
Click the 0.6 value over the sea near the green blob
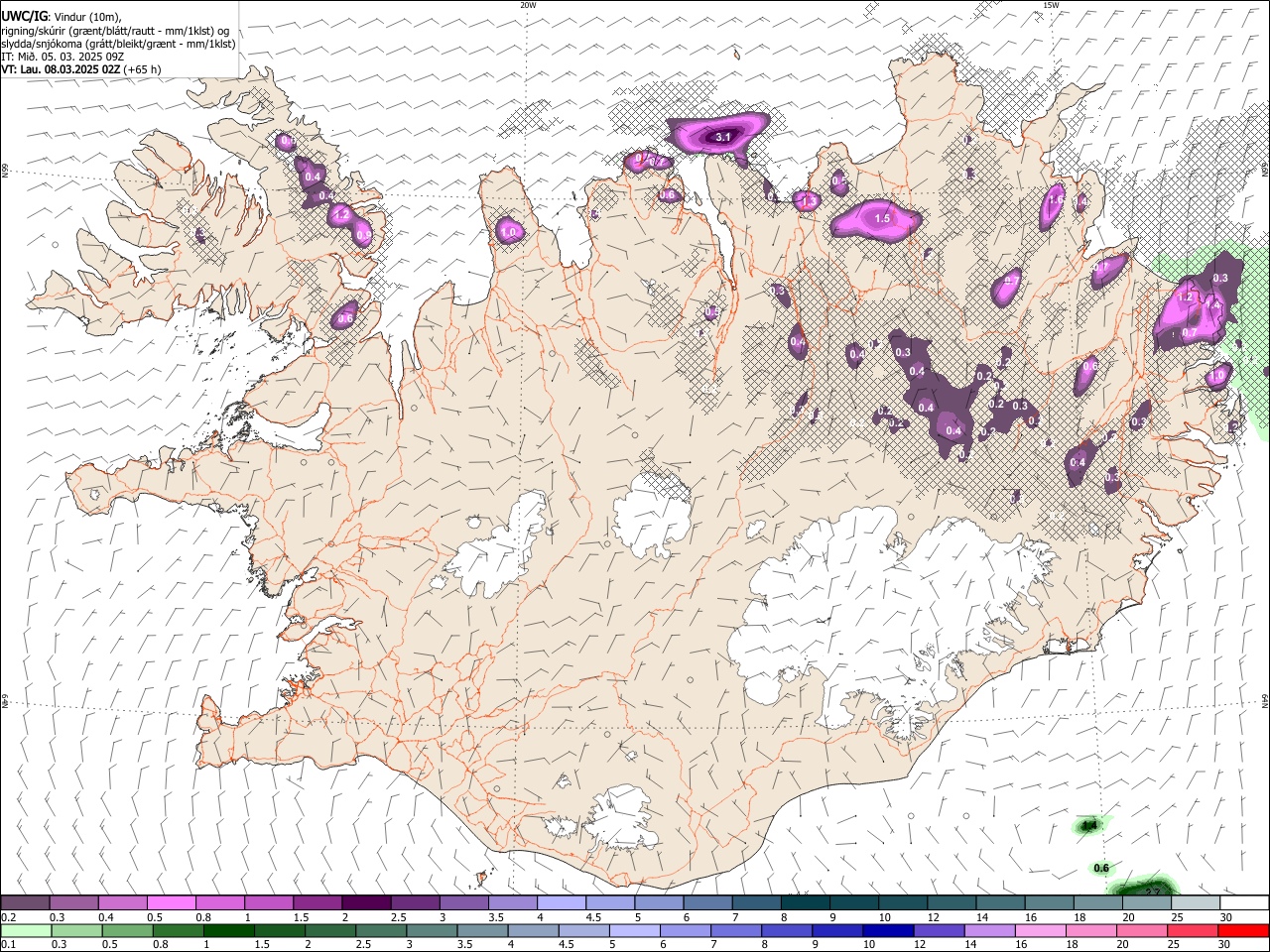tap(1101, 869)
